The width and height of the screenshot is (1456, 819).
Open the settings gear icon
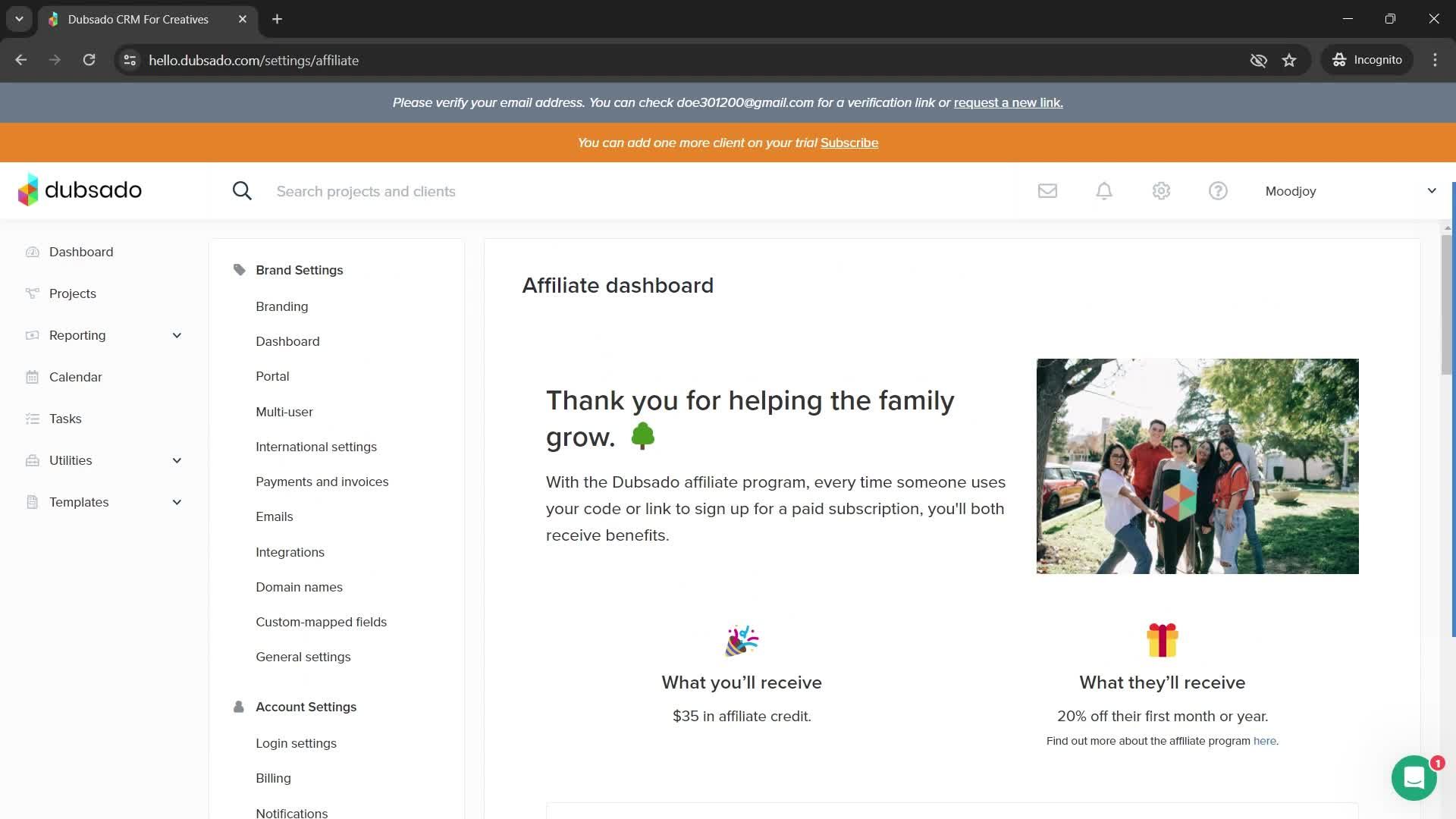pos(1161,191)
